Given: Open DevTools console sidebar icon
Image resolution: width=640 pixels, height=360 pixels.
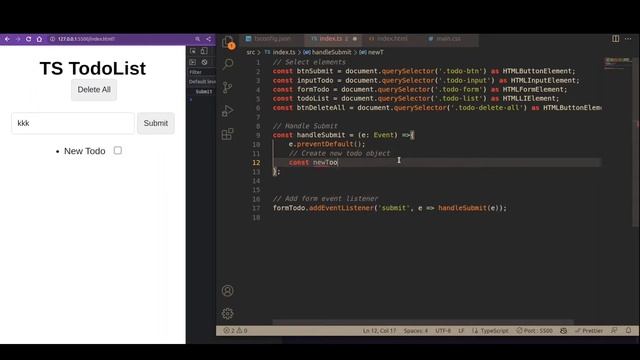Looking at the screenshot, I should point(193,62).
